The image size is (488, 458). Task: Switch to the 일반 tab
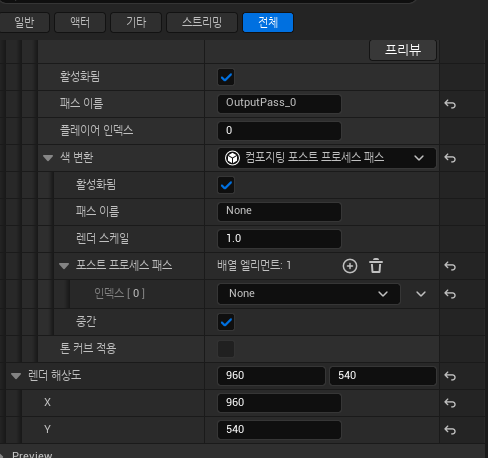(24, 23)
